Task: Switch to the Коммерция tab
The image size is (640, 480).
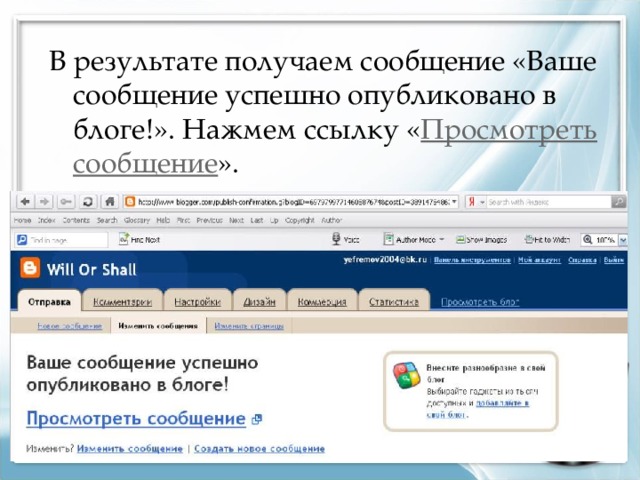Action: tap(322, 302)
